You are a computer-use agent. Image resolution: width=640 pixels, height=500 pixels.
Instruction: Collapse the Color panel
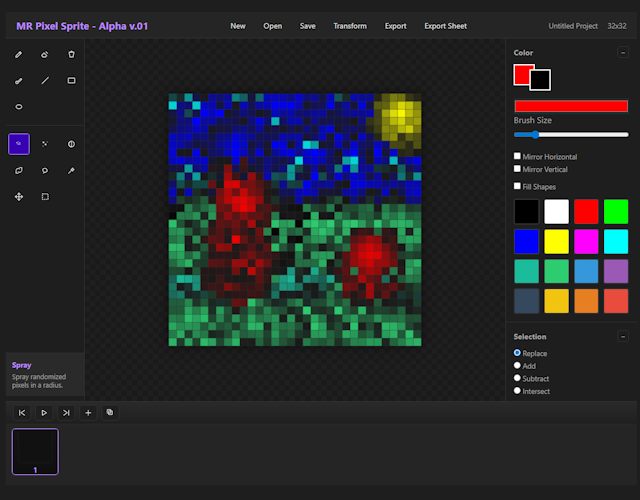tap(623, 53)
